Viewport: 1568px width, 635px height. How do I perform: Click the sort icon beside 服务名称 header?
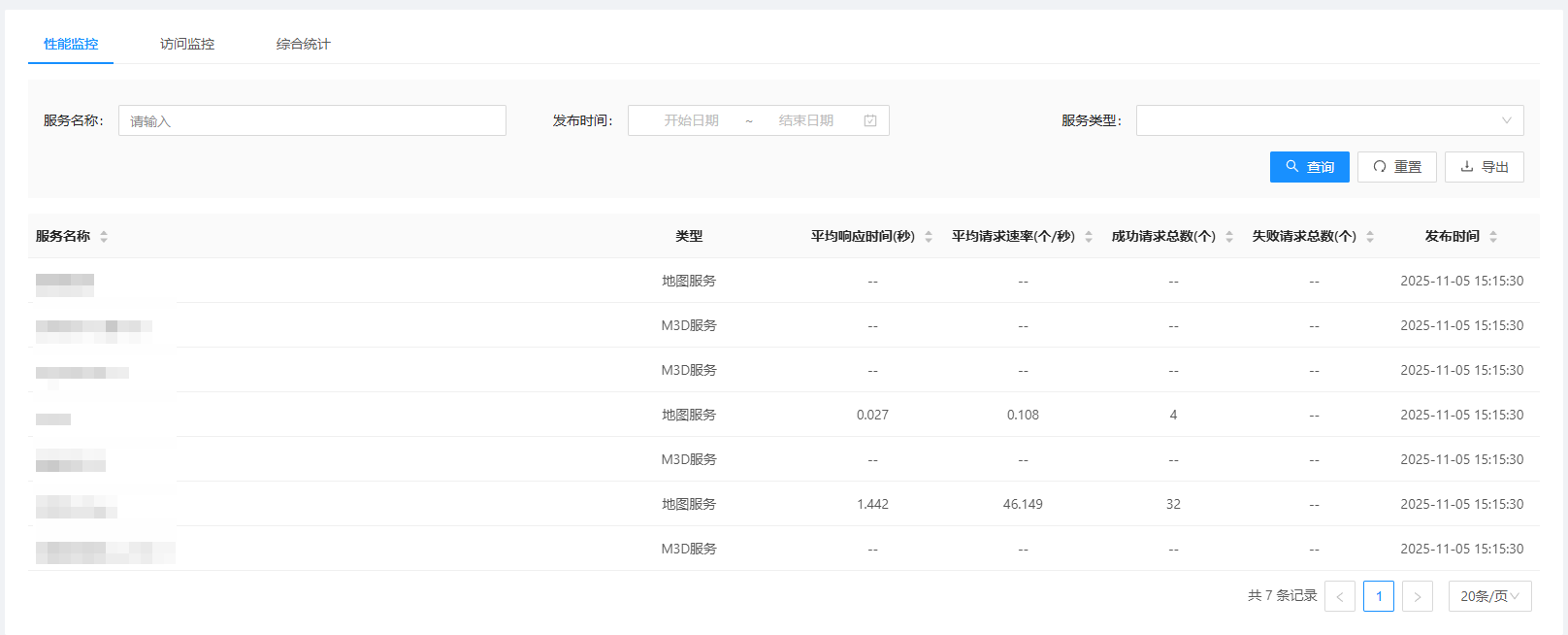[x=104, y=237]
